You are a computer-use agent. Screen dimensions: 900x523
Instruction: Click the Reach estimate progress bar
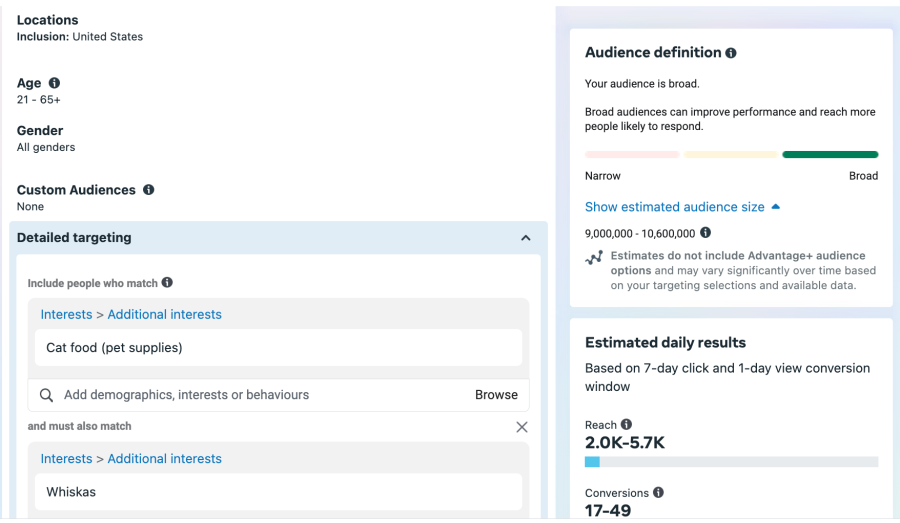731,462
